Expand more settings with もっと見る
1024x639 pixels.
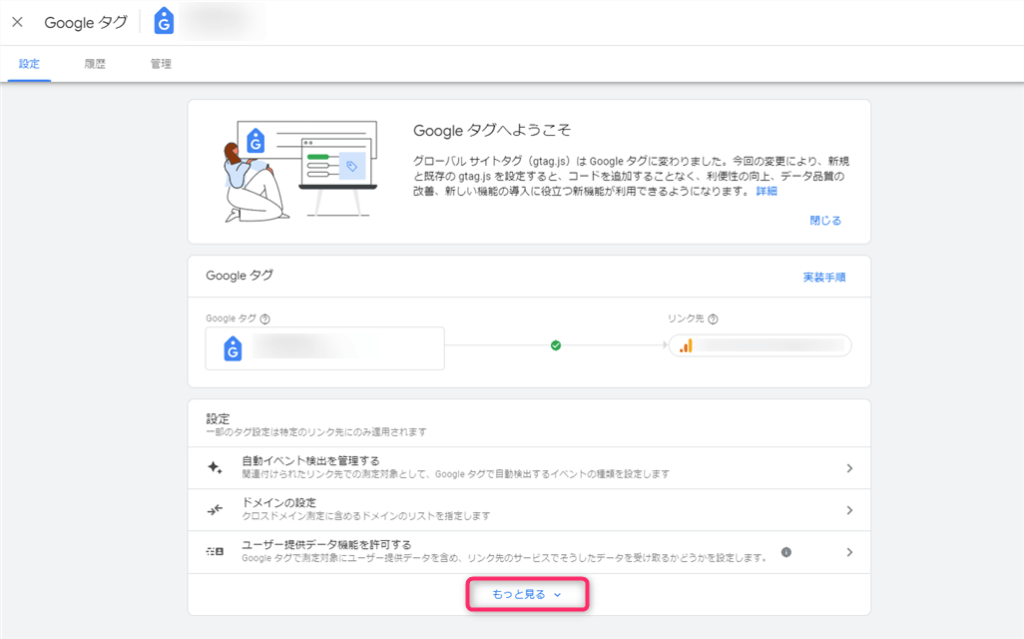click(x=527, y=595)
